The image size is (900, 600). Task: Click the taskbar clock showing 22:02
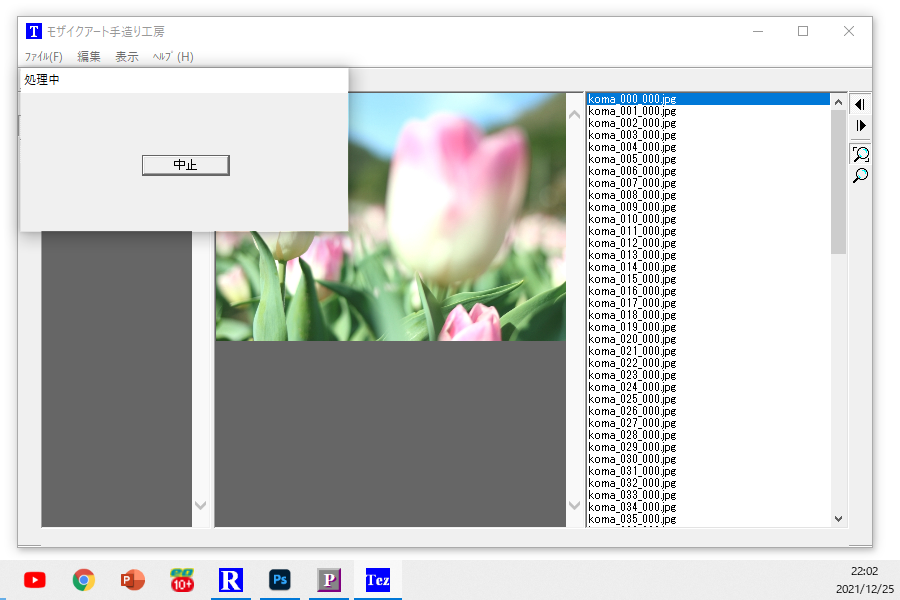point(864,571)
